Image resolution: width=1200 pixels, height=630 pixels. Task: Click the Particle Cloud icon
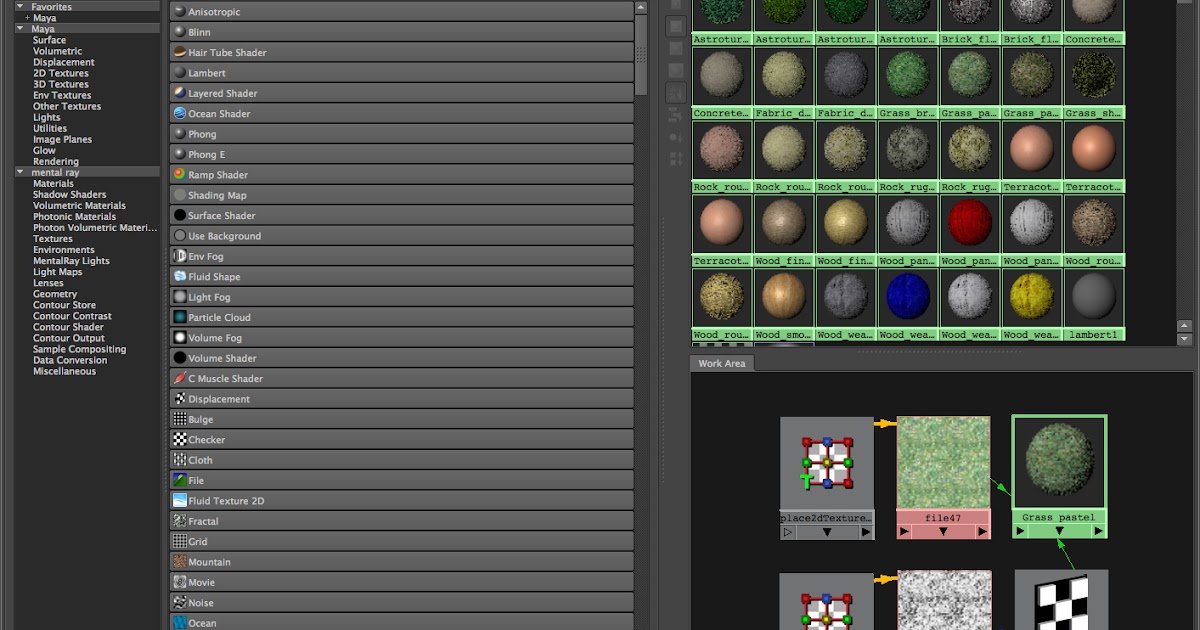(179, 317)
